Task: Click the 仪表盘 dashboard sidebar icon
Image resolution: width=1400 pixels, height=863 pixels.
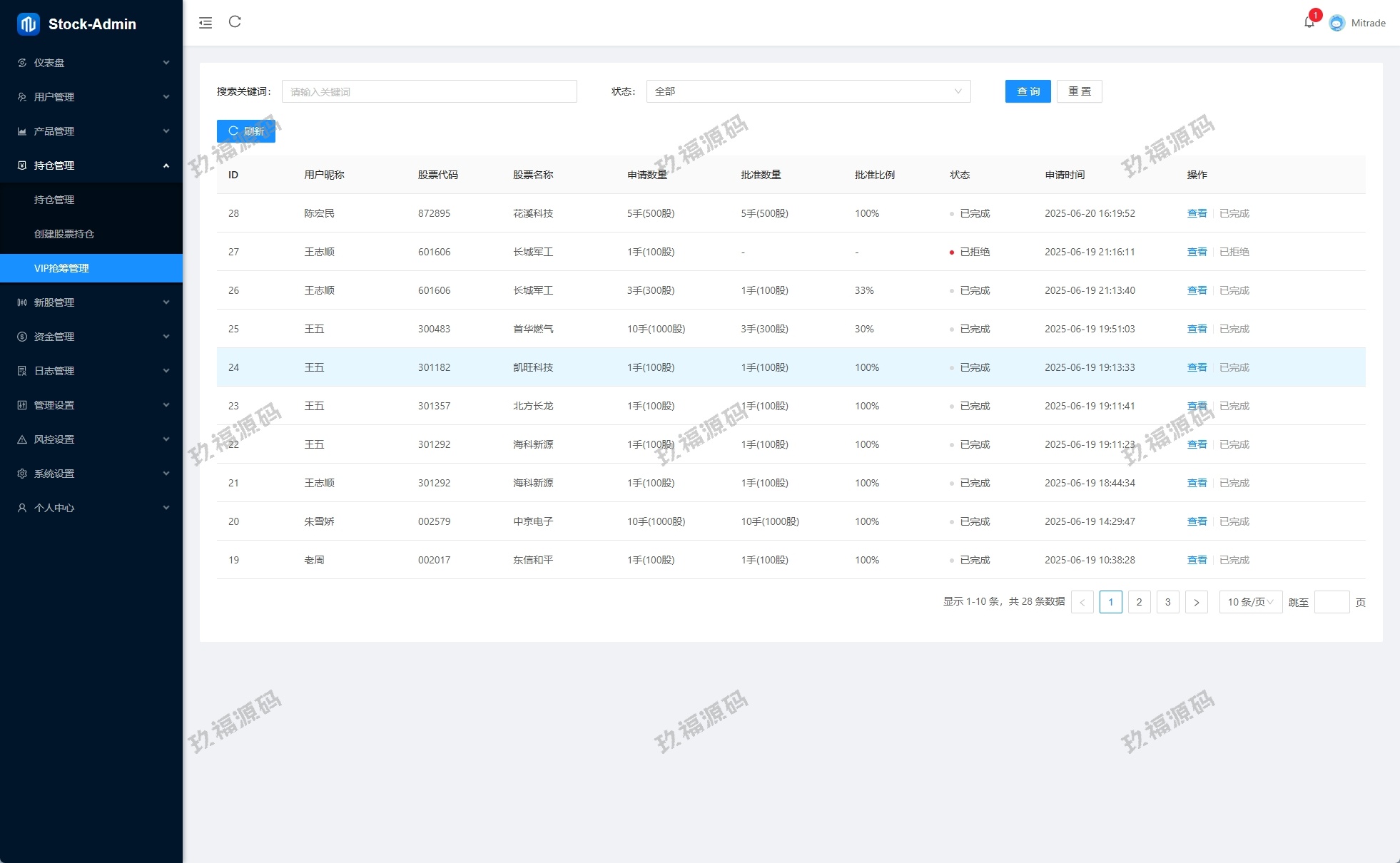Action: click(x=22, y=63)
